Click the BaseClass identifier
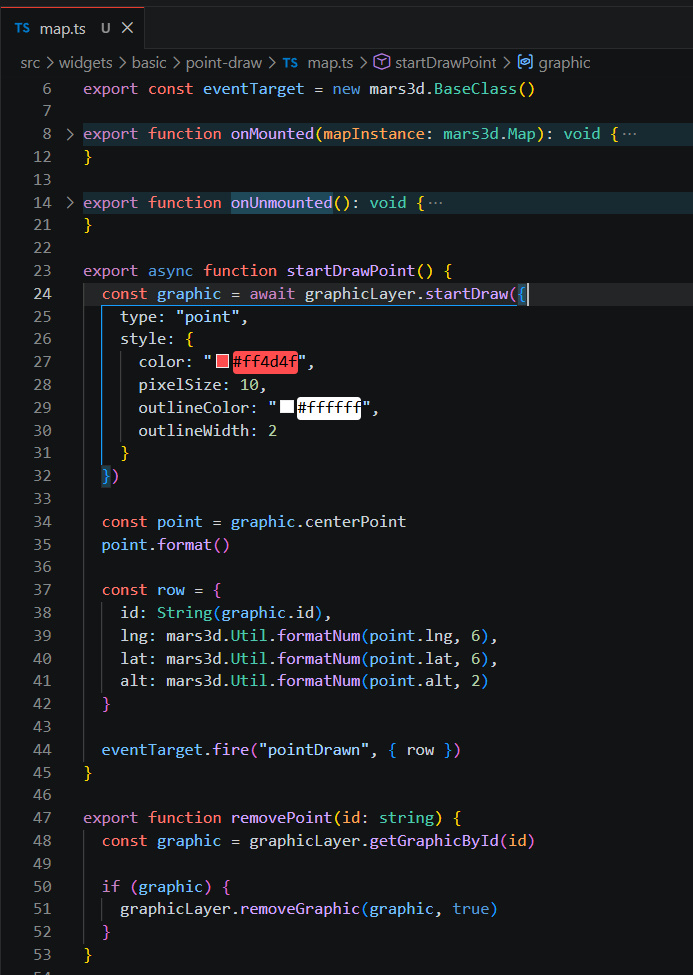 pyautogui.click(x=475, y=89)
